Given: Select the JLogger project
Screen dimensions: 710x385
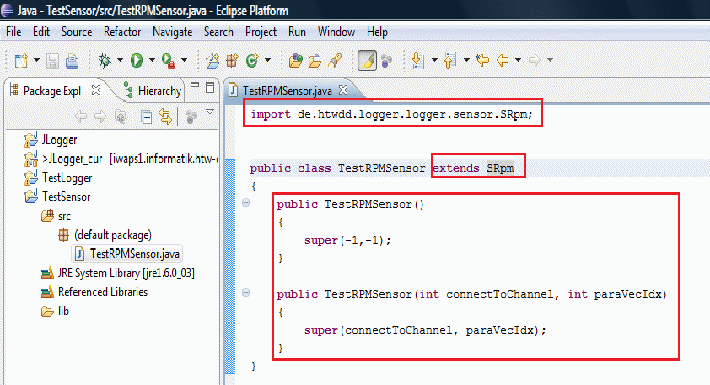Looking at the screenshot, I should click(x=51, y=140).
